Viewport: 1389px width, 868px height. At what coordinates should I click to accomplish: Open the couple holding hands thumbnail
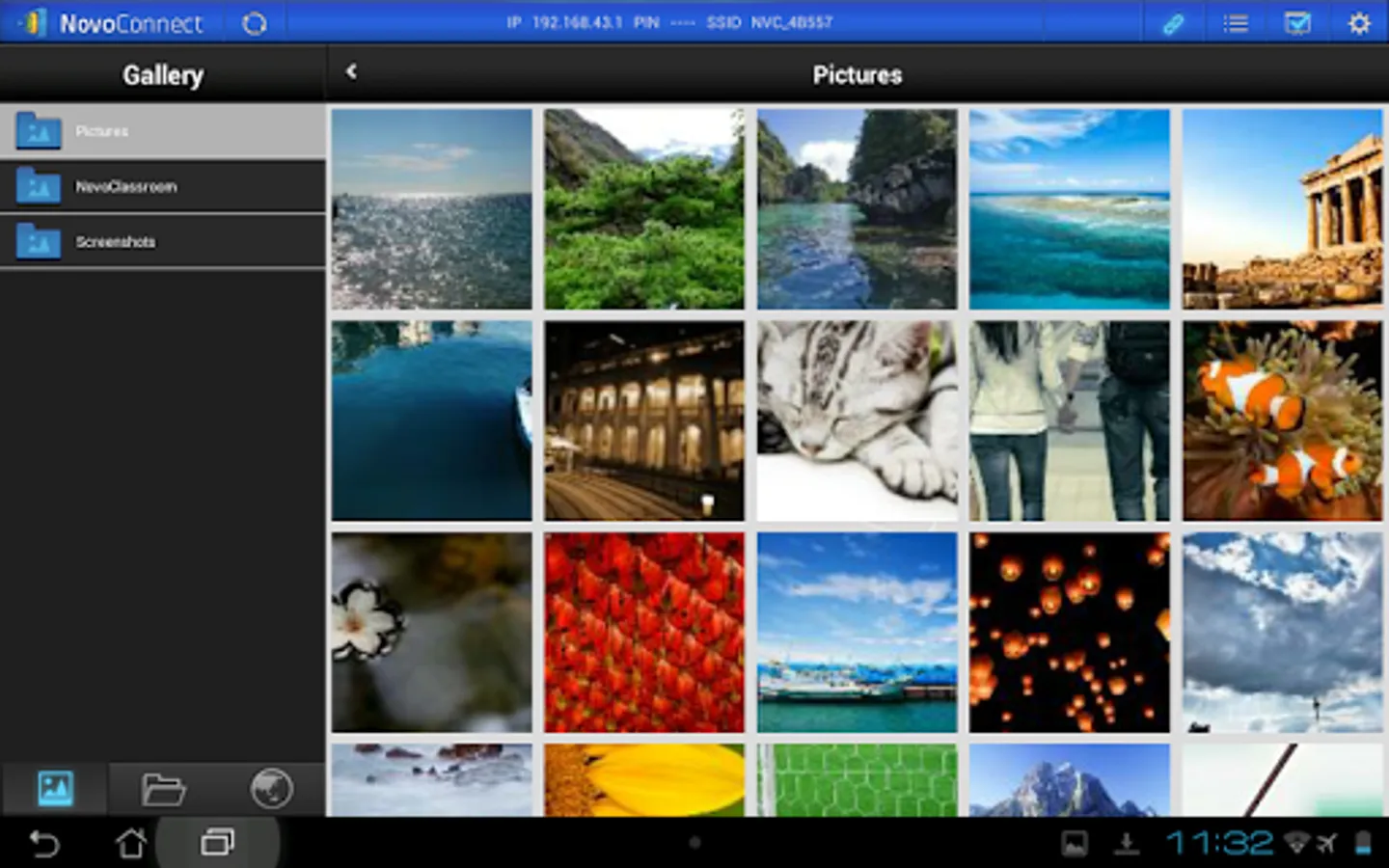[x=1070, y=420]
